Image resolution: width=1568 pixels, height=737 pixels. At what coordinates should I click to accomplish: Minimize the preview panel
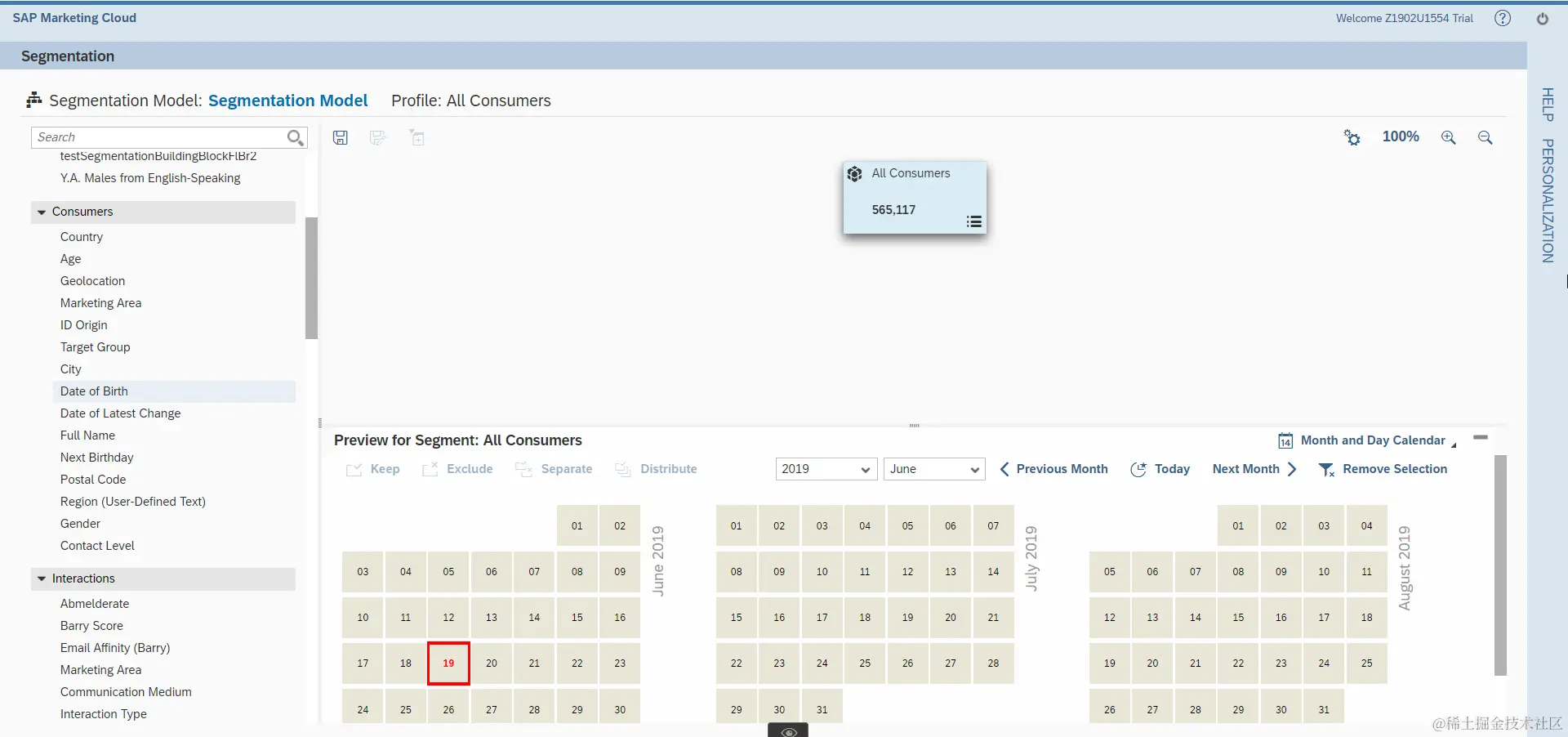click(x=1480, y=438)
